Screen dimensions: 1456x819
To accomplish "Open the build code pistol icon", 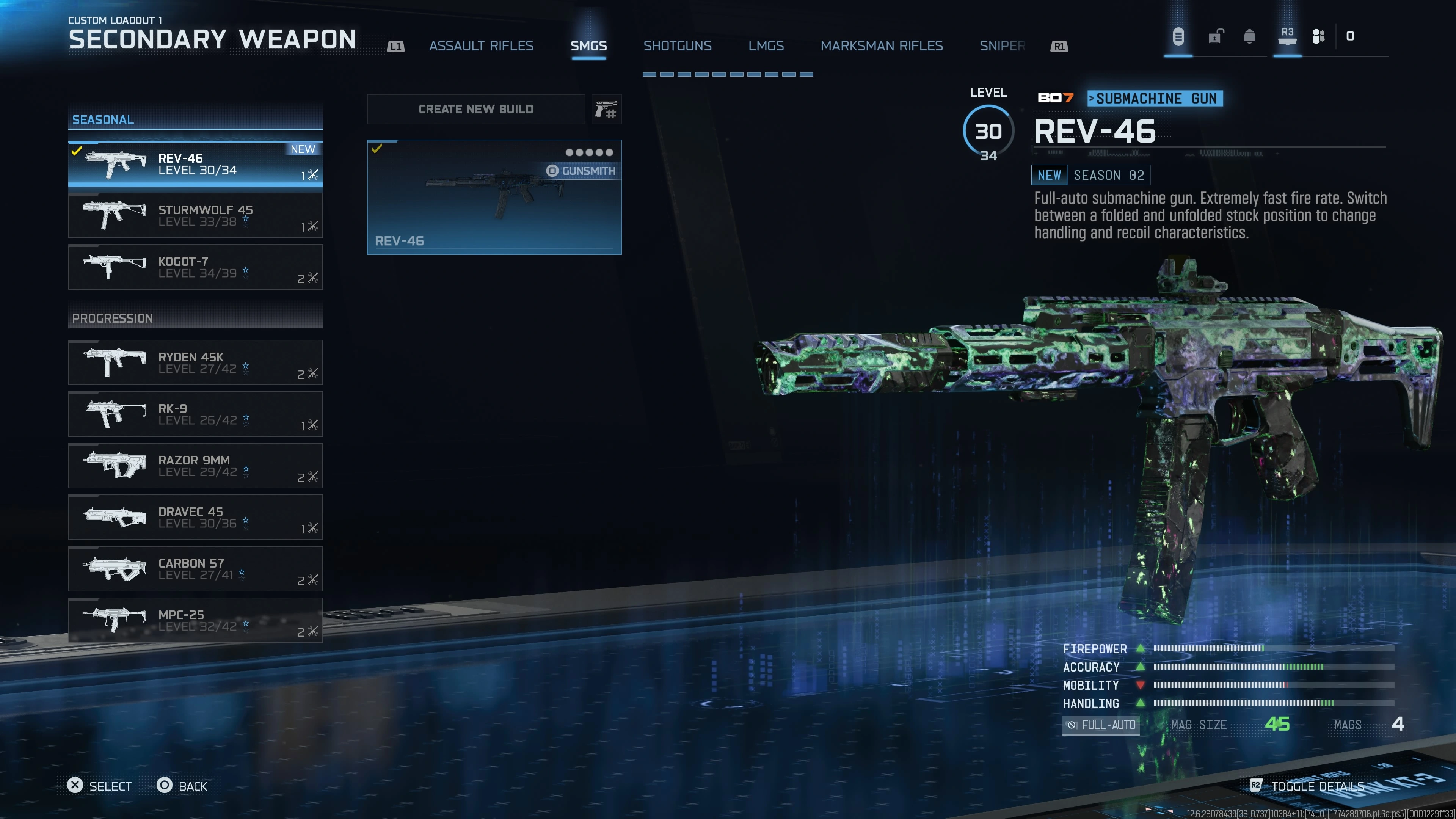I will [x=606, y=110].
